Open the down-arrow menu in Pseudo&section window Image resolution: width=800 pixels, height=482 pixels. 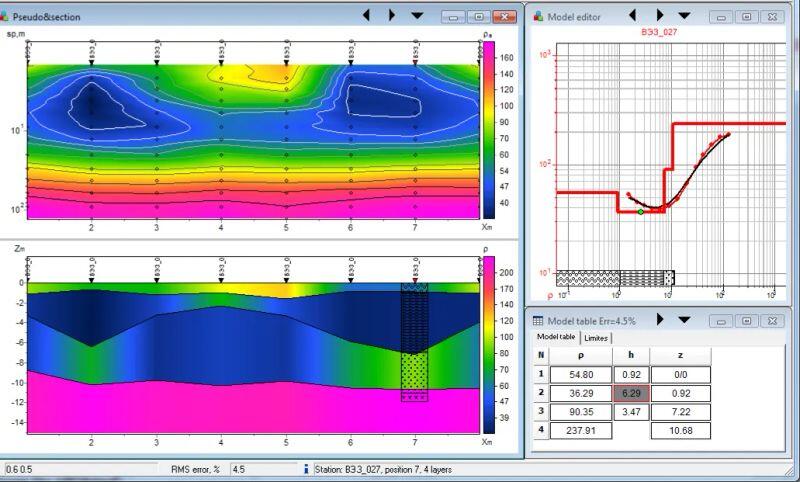point(418,16)
